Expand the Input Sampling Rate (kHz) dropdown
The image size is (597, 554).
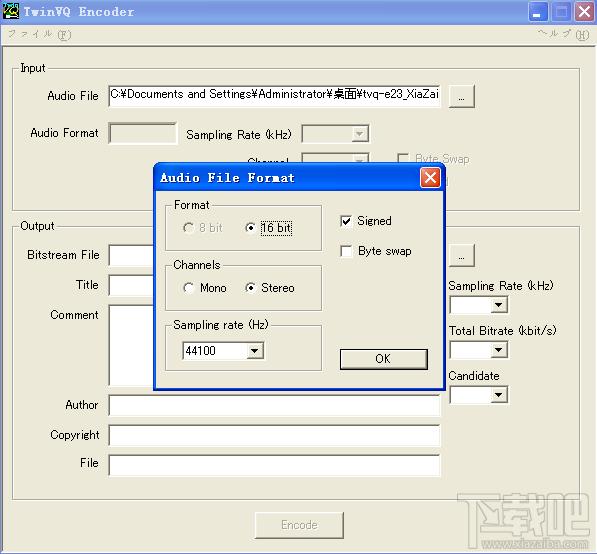click(x=359, y=134)
